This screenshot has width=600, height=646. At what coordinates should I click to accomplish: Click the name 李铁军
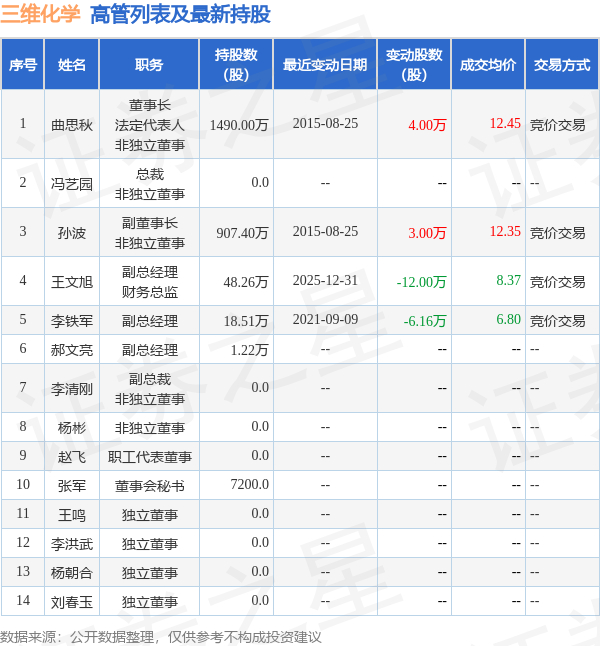[x=72, y=321]
